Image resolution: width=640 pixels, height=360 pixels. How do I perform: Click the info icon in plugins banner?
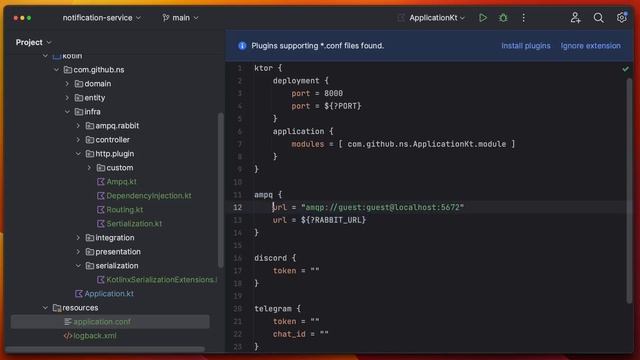(242, 46)
